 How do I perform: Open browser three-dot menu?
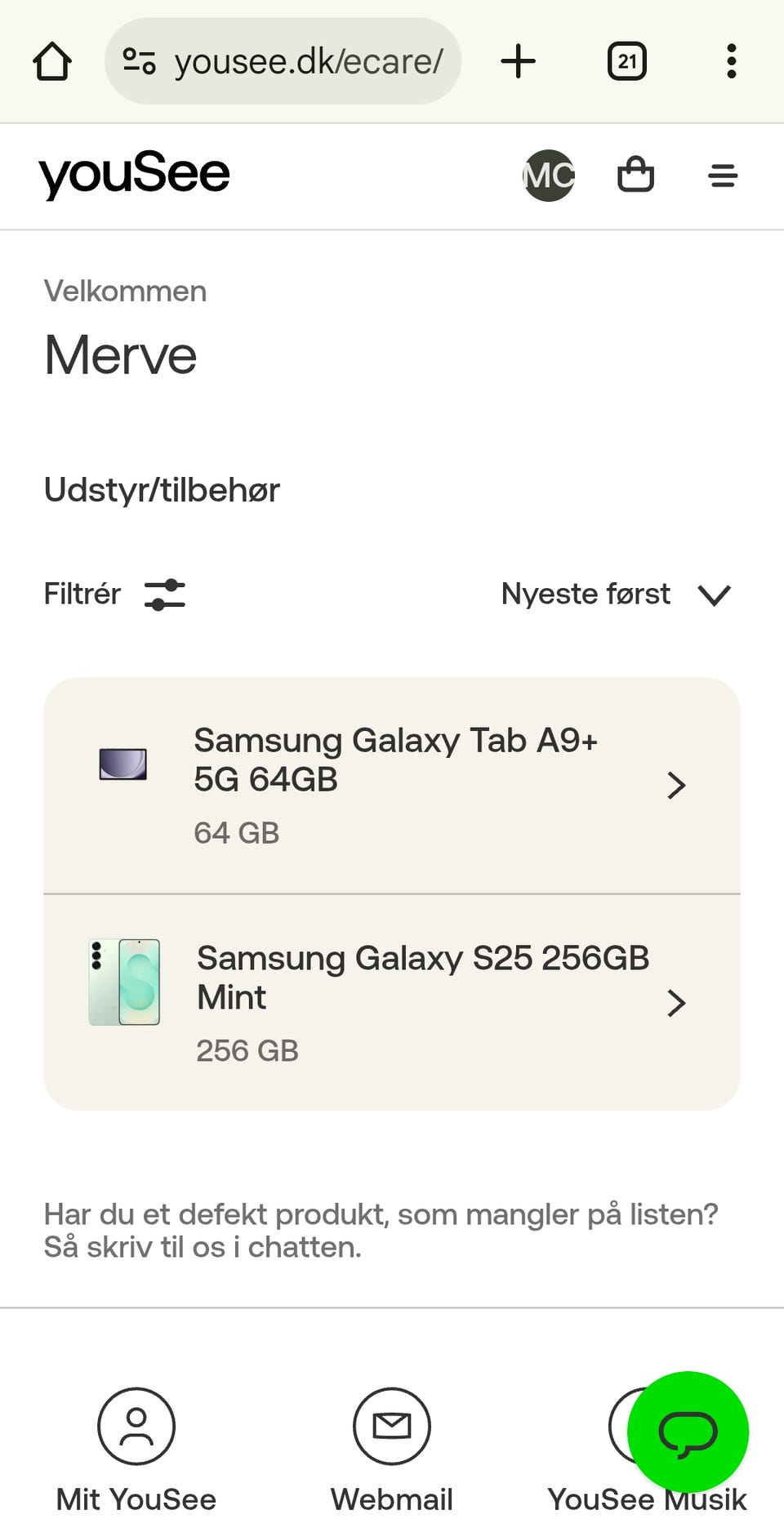tap(731, 61)
